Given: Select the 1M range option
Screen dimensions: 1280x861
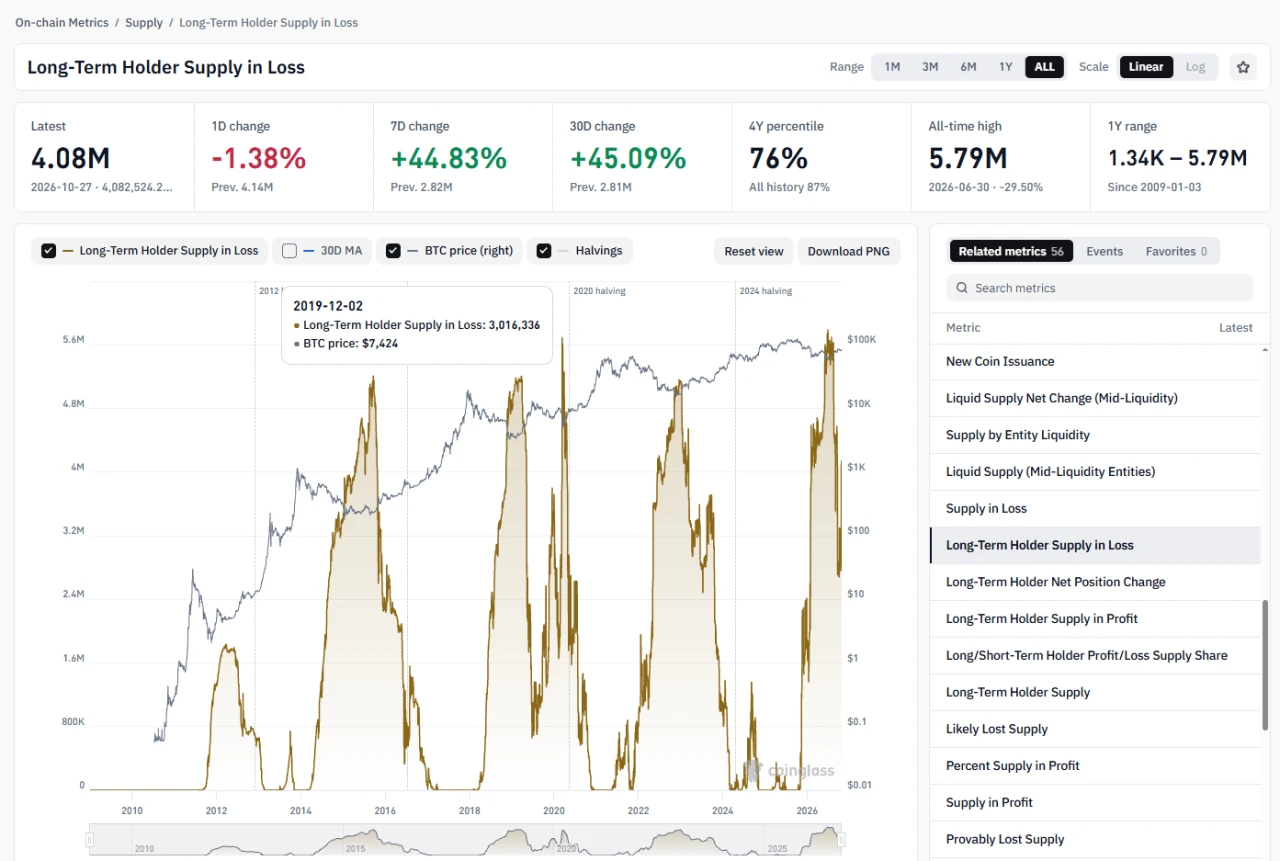Looking at the screenshot, I should click(x=892, y=67).
